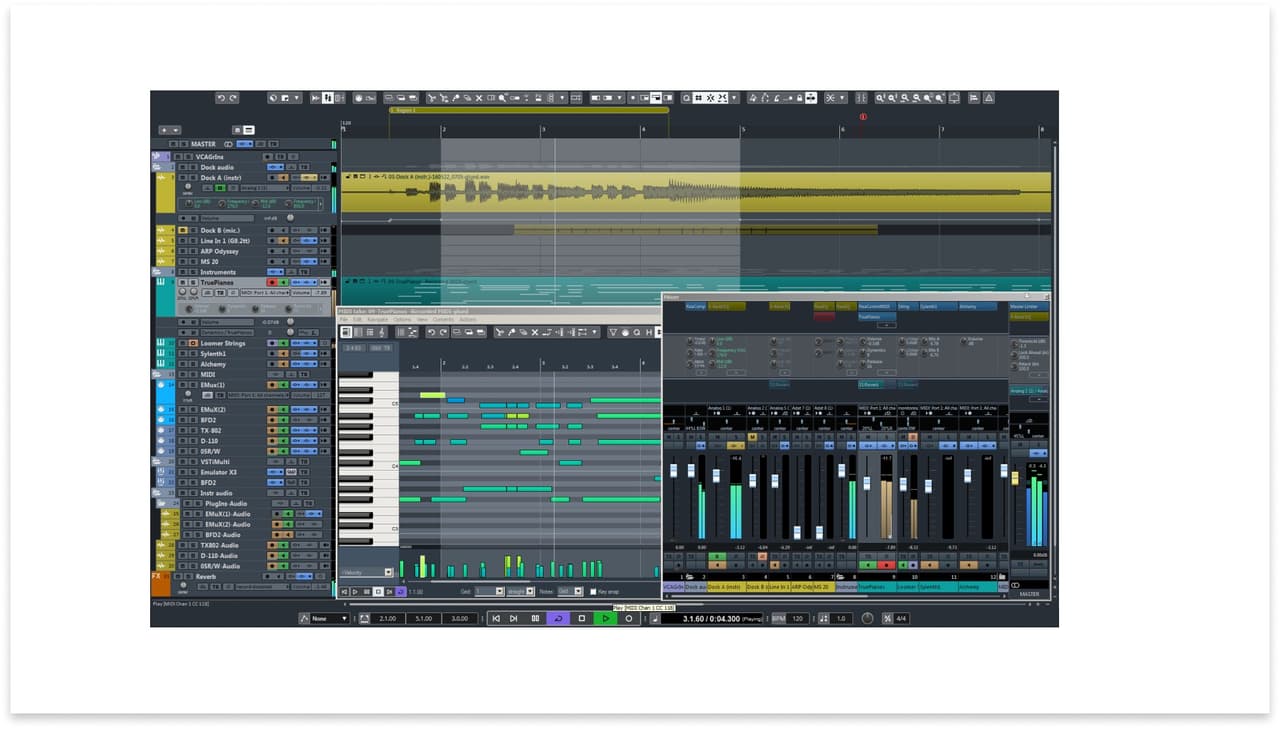Image resolution: width=1280 pixels, height=729 pixels.
Task: Click the Eraser (X) tool in the MIDI editor
Action: tap(534, 331)
